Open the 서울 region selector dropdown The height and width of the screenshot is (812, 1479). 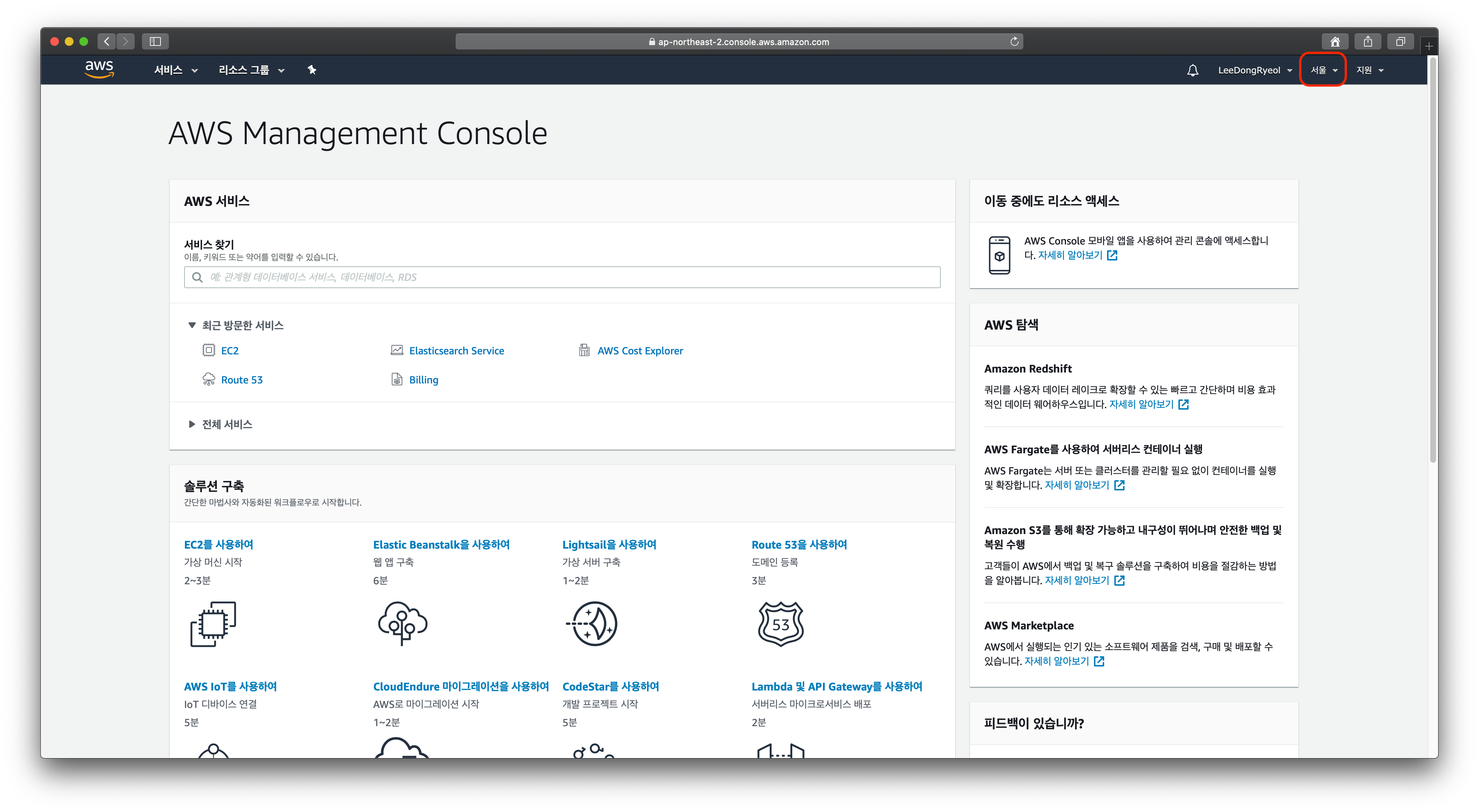(1324, 70)
